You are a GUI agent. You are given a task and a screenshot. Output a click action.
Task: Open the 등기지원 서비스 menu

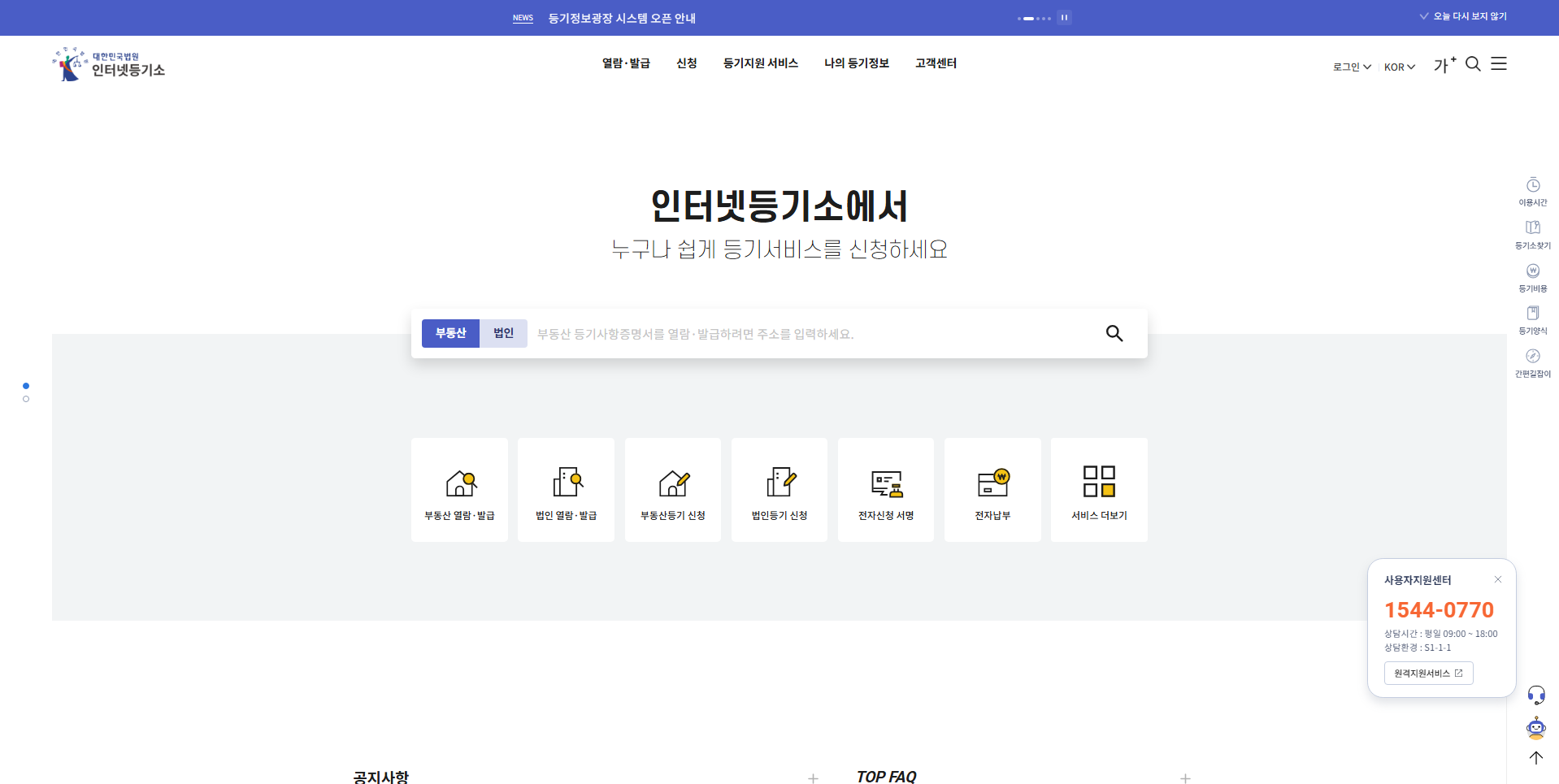pos(760,63)
